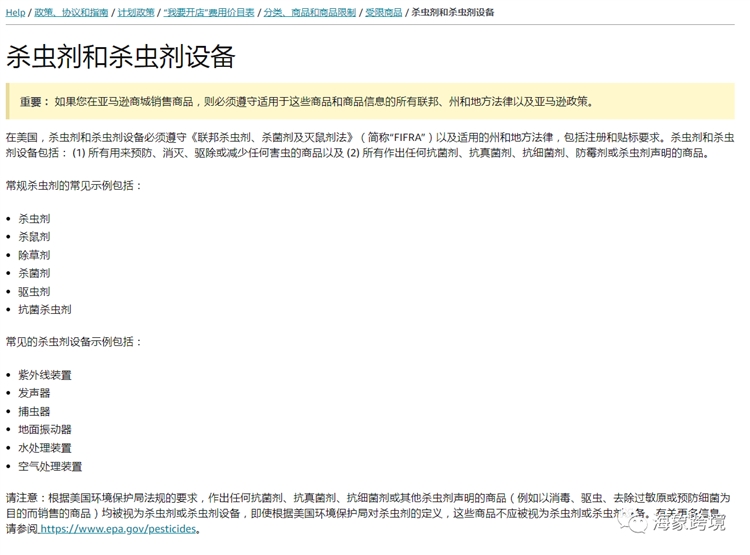Viewport: 750px width, 555px height.
Task: Click the text 常规杀虫剂的常见示例包括
Action: [73, 185]
